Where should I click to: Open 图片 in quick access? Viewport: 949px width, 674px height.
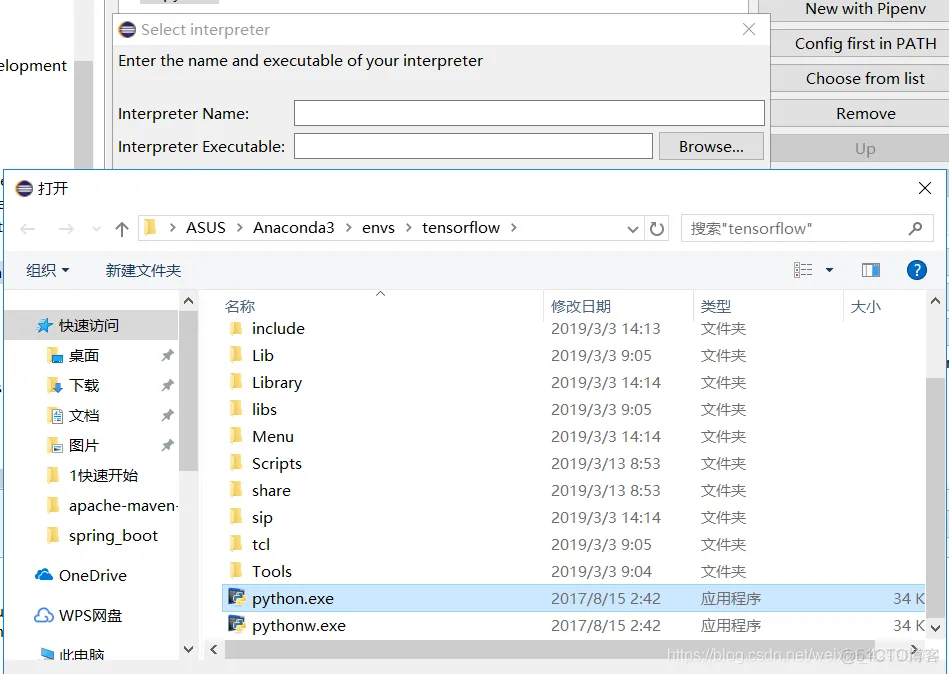(x=84, y=446)
